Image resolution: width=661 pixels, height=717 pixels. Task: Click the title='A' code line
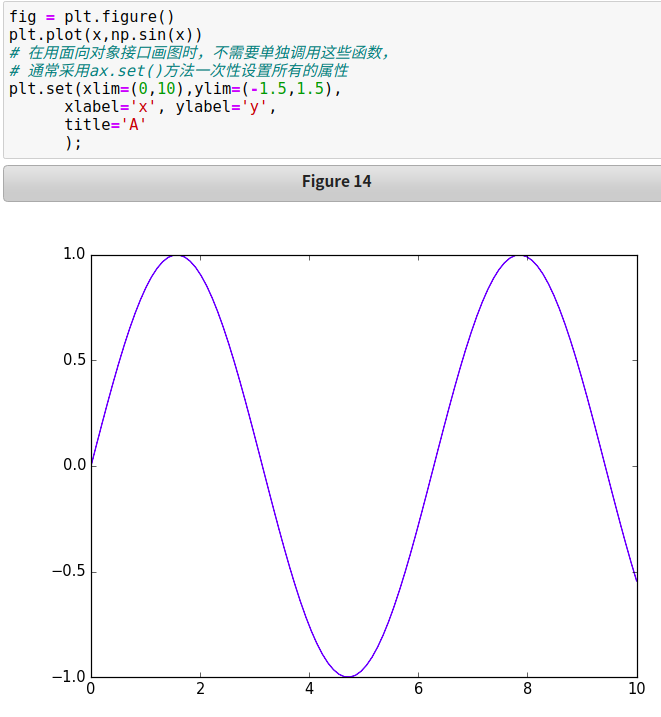(x=105, y=124)
